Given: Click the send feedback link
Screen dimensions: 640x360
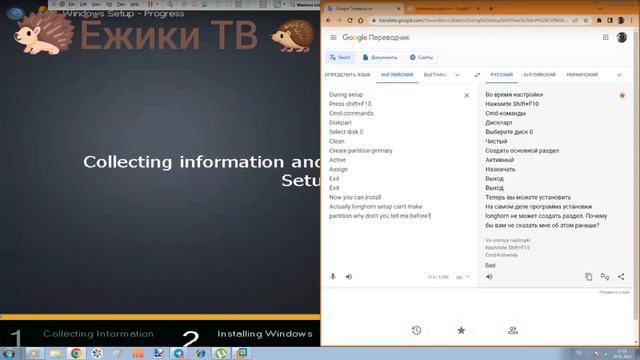Looking at the screenshot, I should point(614,292).
